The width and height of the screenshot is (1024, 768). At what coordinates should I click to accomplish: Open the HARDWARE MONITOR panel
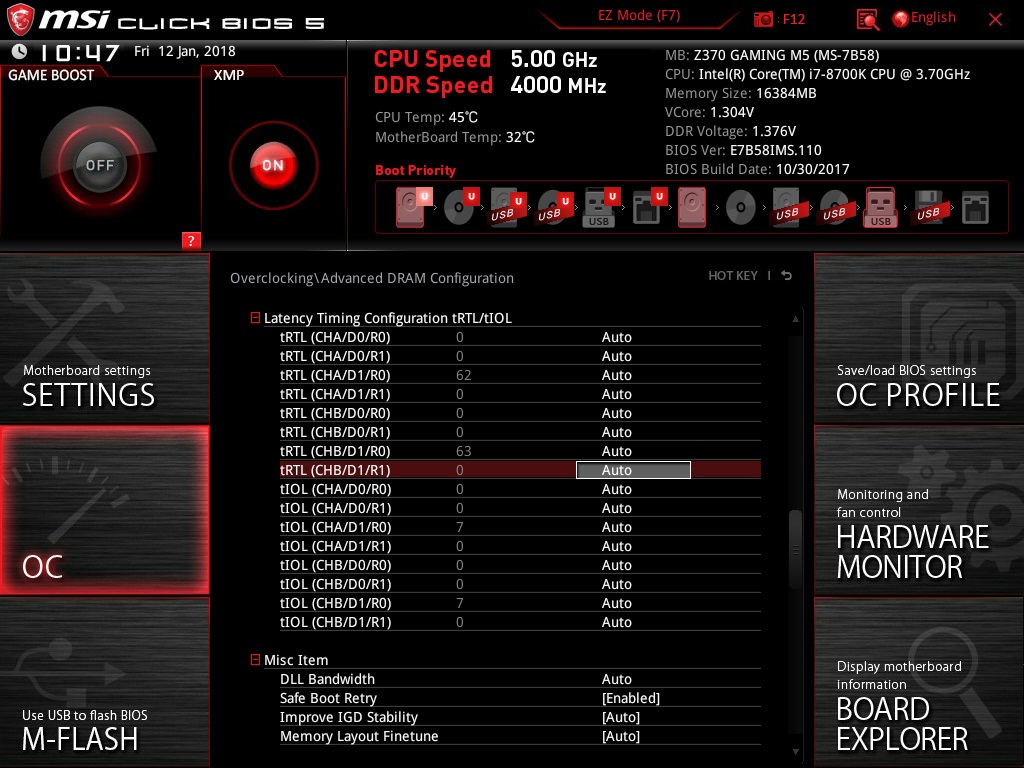pyautogui.click(x=919, y=510)
